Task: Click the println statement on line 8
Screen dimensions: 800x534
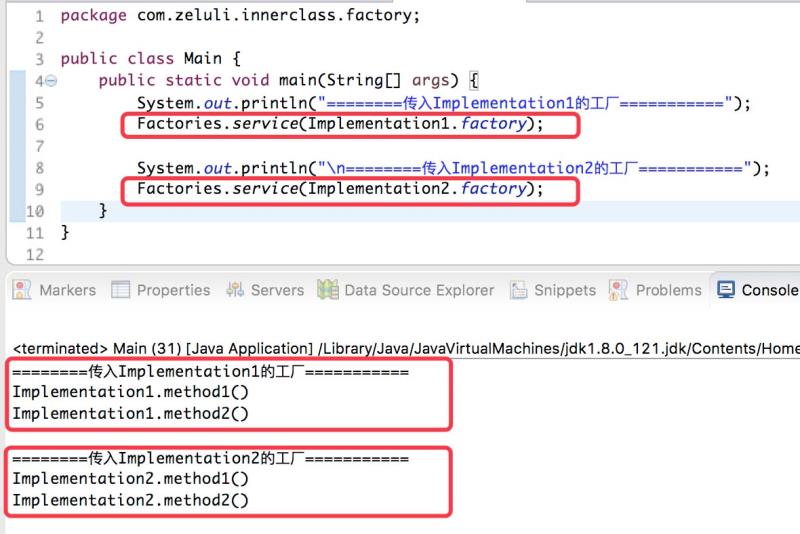Action: 453,168
